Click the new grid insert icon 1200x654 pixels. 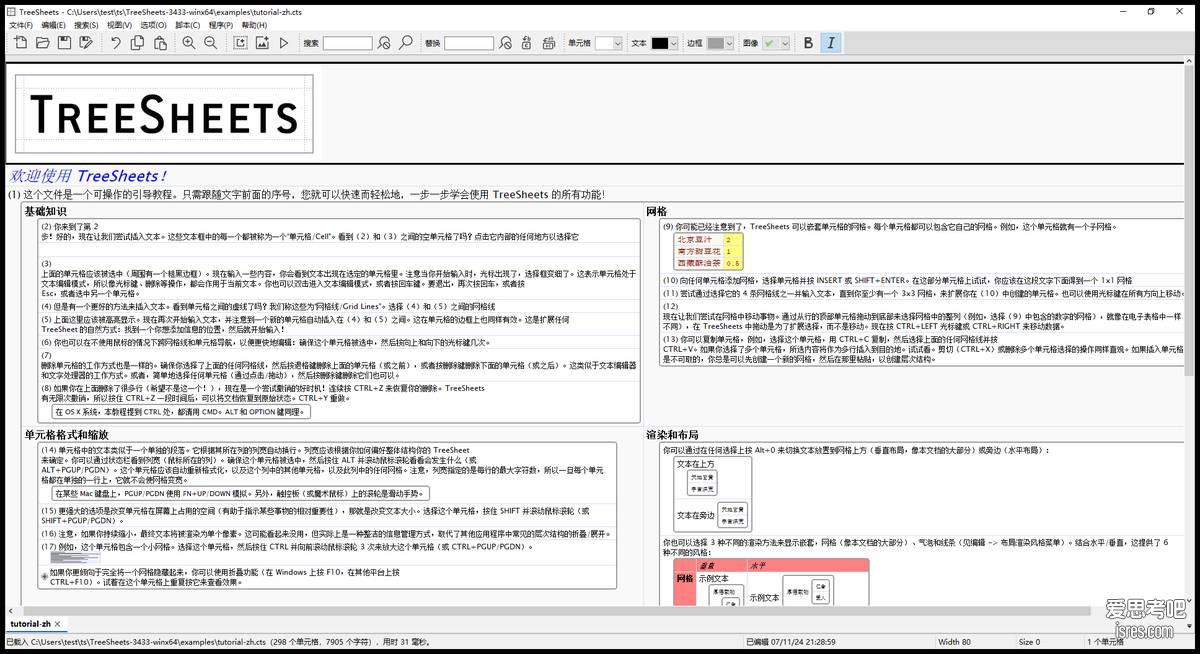coord(240,43)
